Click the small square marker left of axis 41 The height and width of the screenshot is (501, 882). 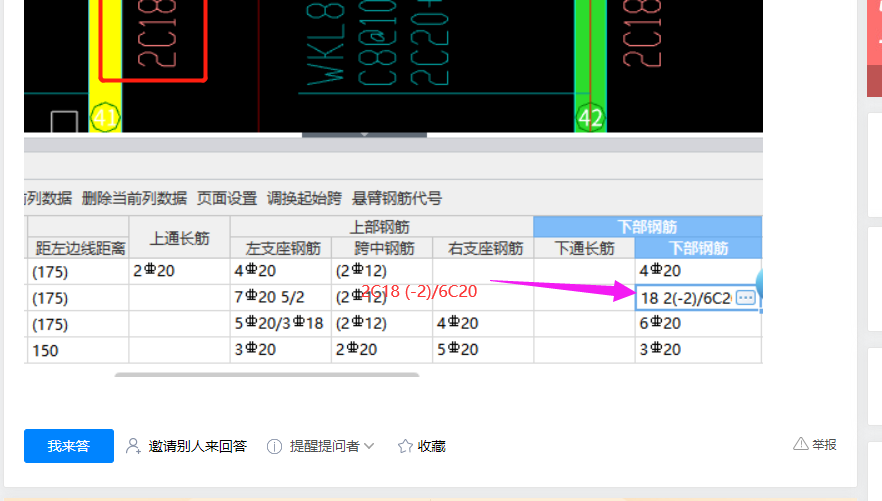pos(64,121)
